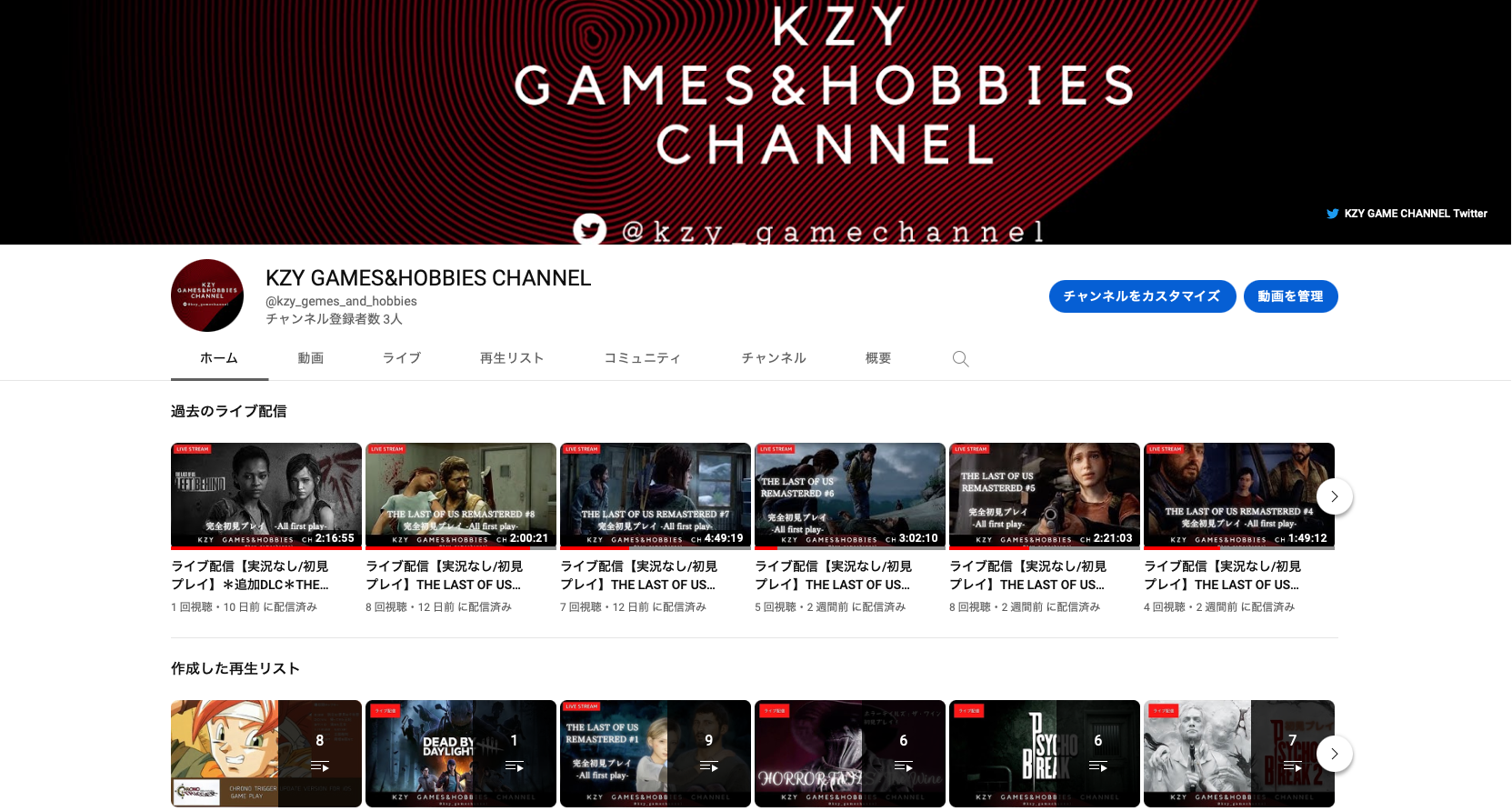
Task: Click the channel search magnifier icon
Action: (960, 359)
